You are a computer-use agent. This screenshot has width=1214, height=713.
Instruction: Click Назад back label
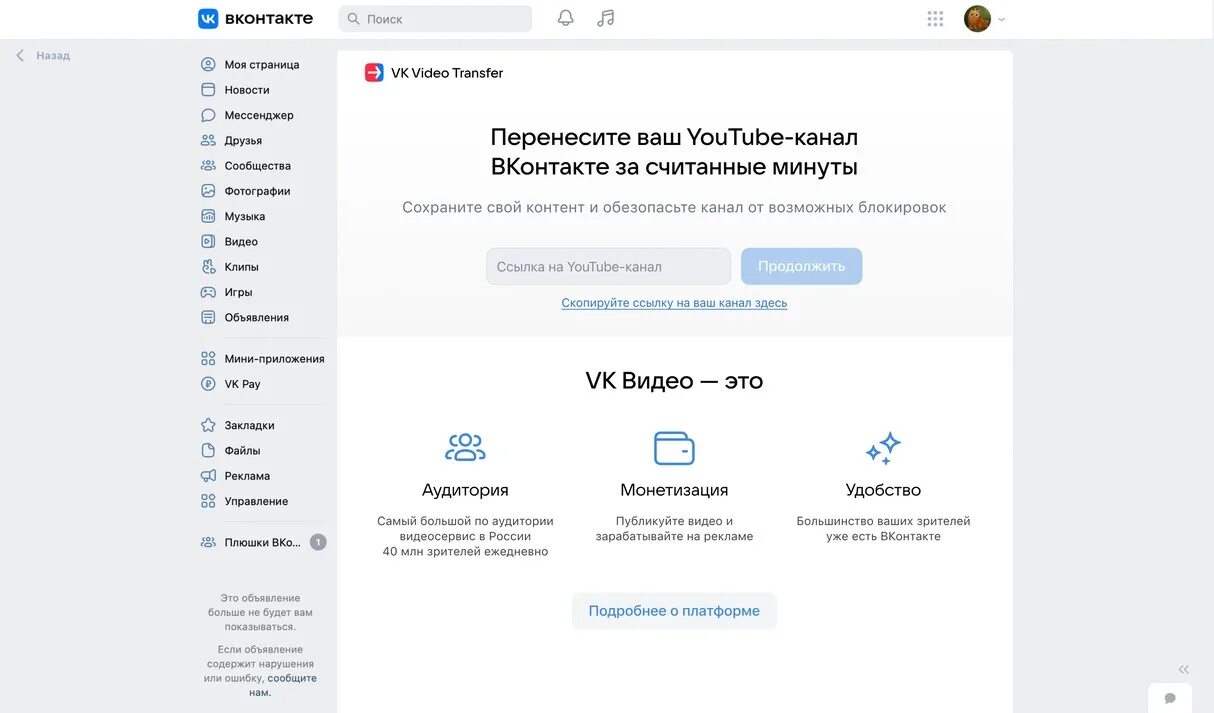click(x=53, y=56)
